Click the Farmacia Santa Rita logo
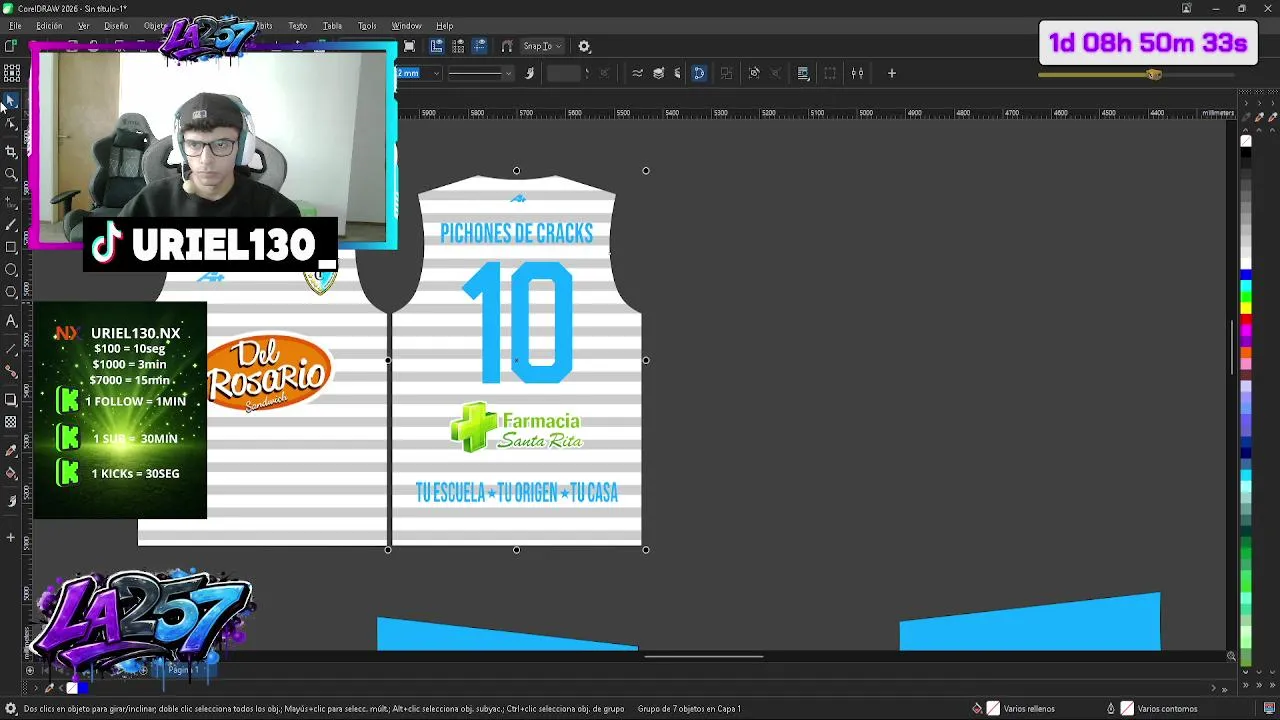The width and height of the screenshot is (1280, 720). click(517, 427)
